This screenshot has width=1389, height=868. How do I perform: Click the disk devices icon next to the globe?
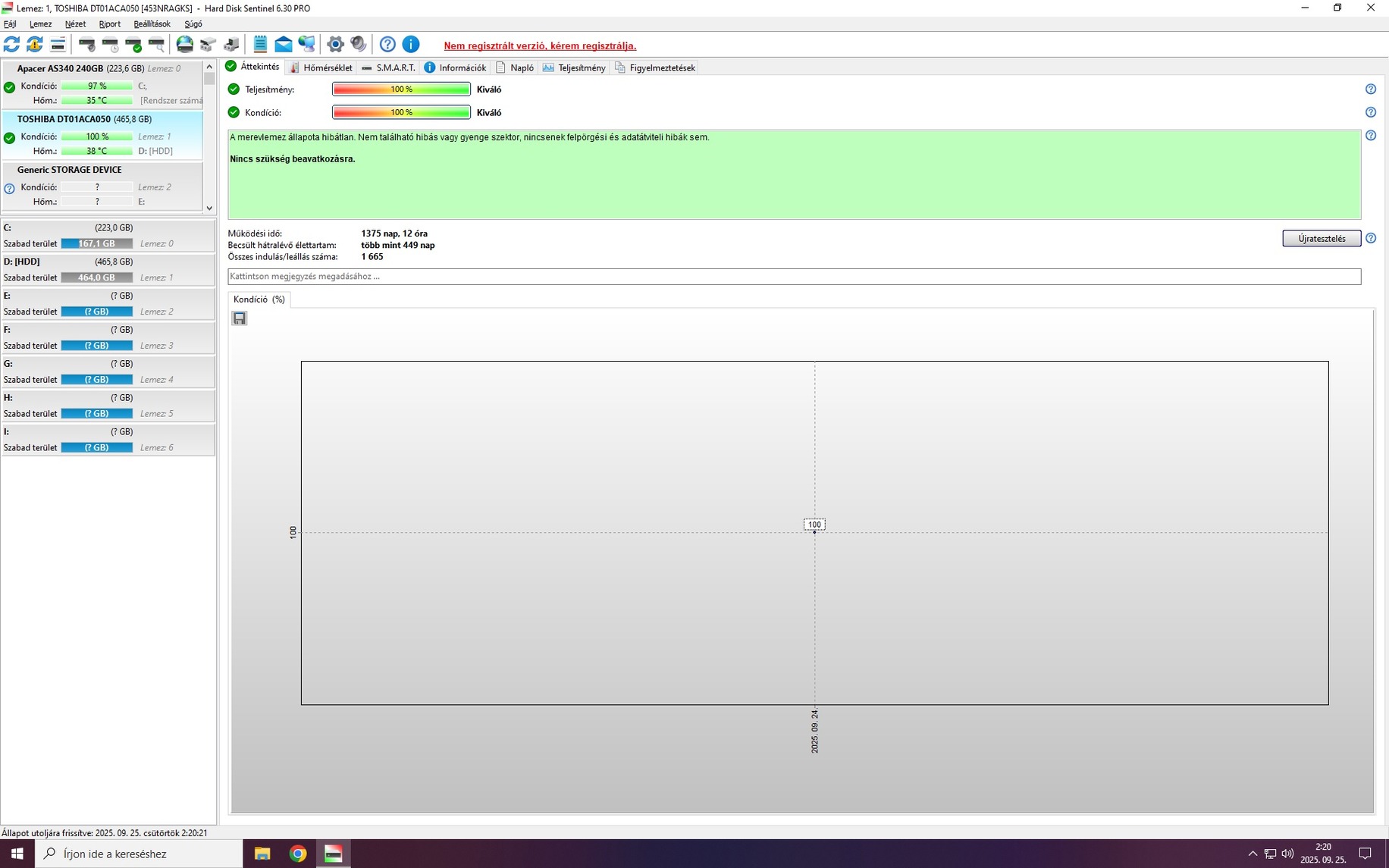click(x=209, y=45)
